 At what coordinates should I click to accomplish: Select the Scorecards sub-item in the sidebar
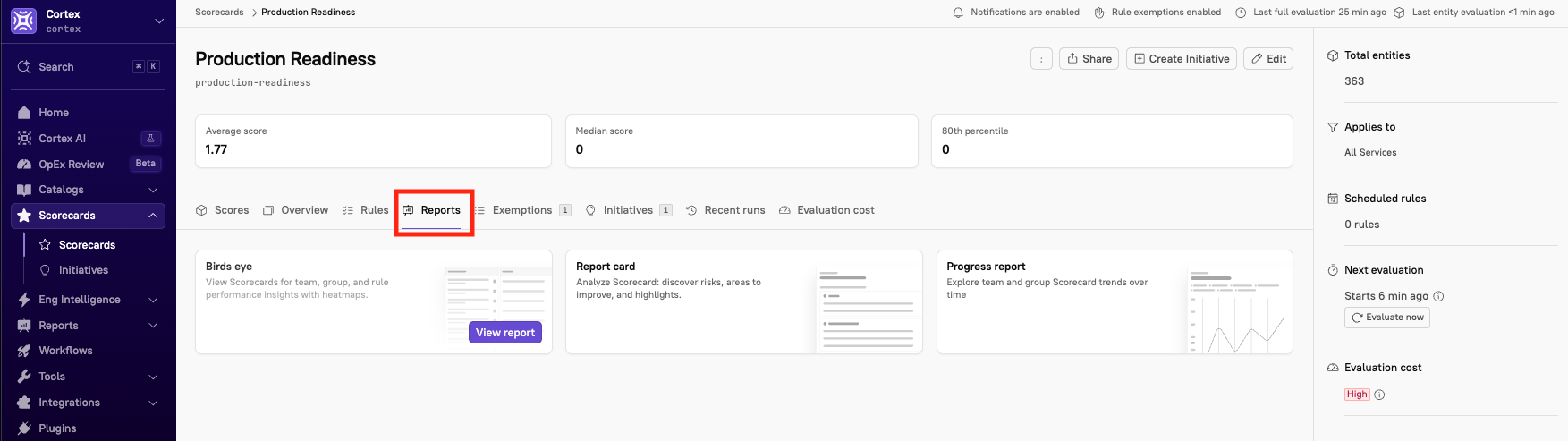(x=87, y=245)
